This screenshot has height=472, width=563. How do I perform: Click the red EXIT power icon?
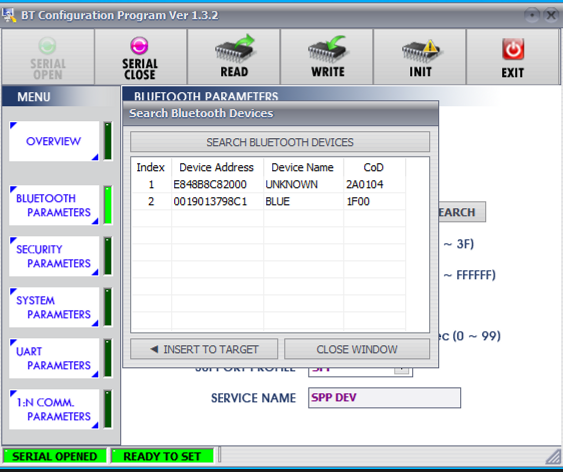(x=513, y=49)
